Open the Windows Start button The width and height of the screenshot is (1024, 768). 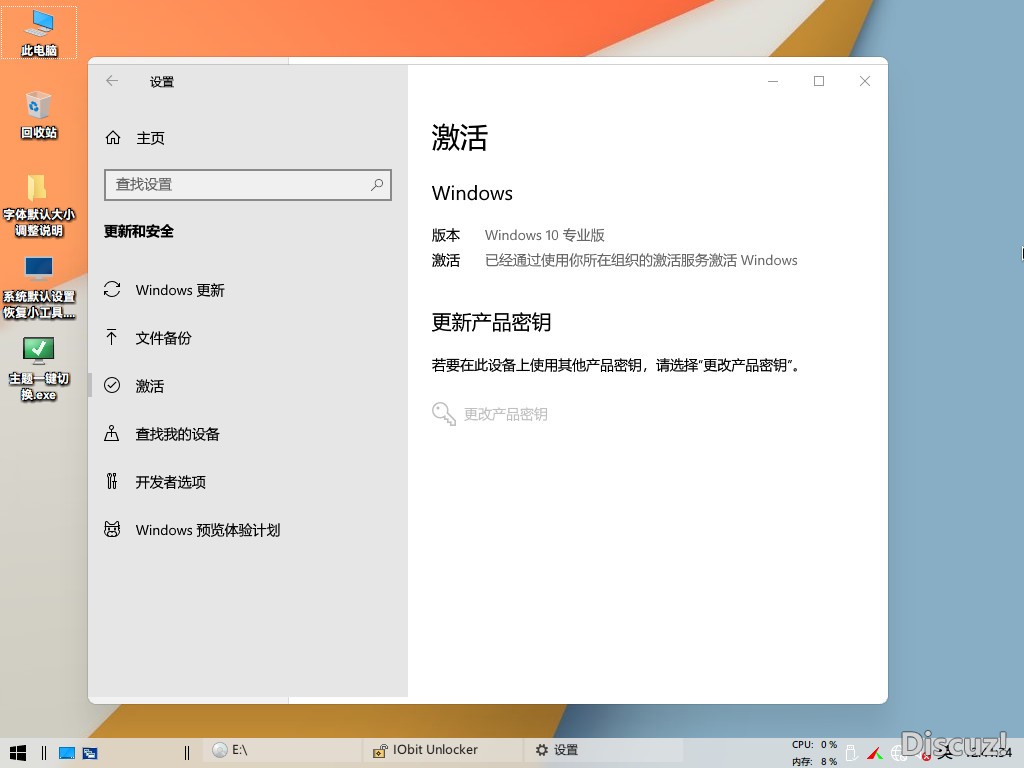pos(18,753)
